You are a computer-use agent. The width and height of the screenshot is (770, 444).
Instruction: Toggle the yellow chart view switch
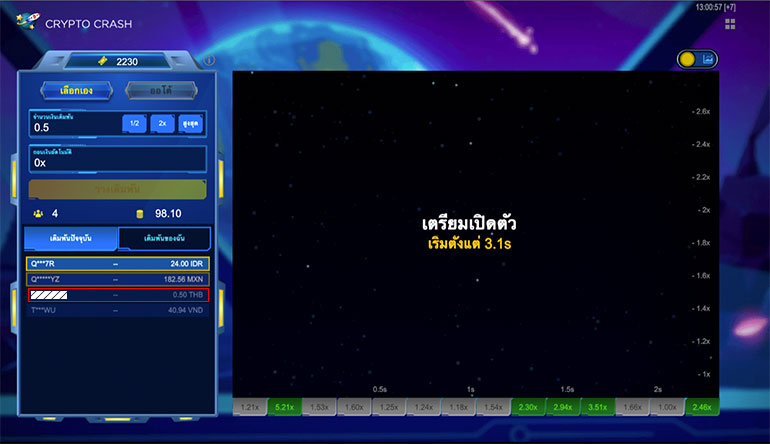tap(697, 59)
